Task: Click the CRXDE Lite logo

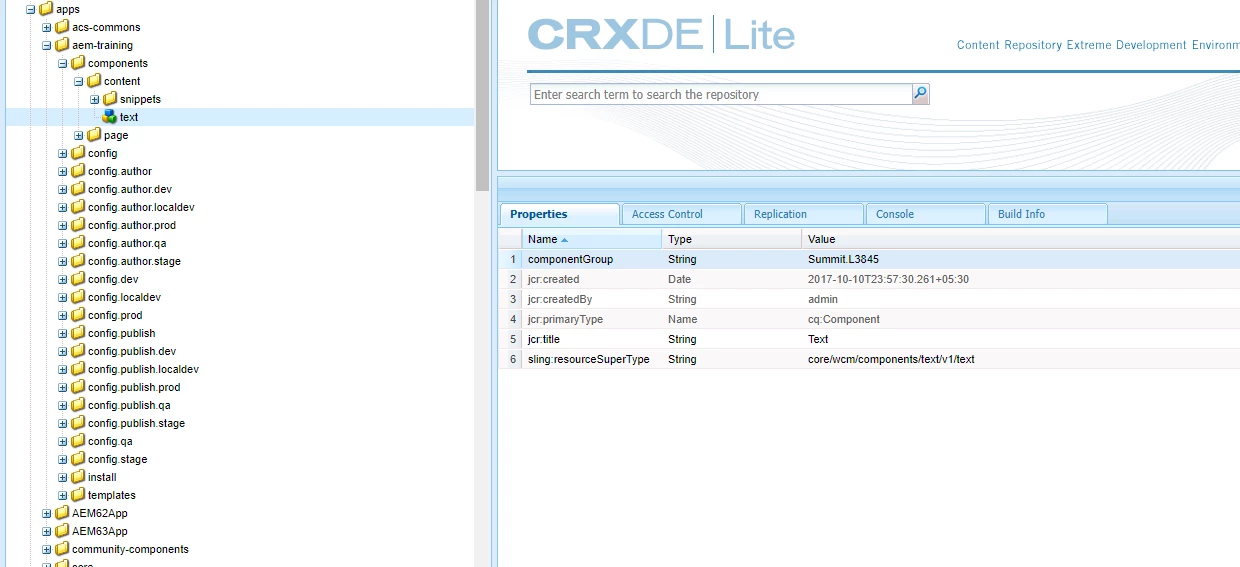Action: (x=661, y=34)
